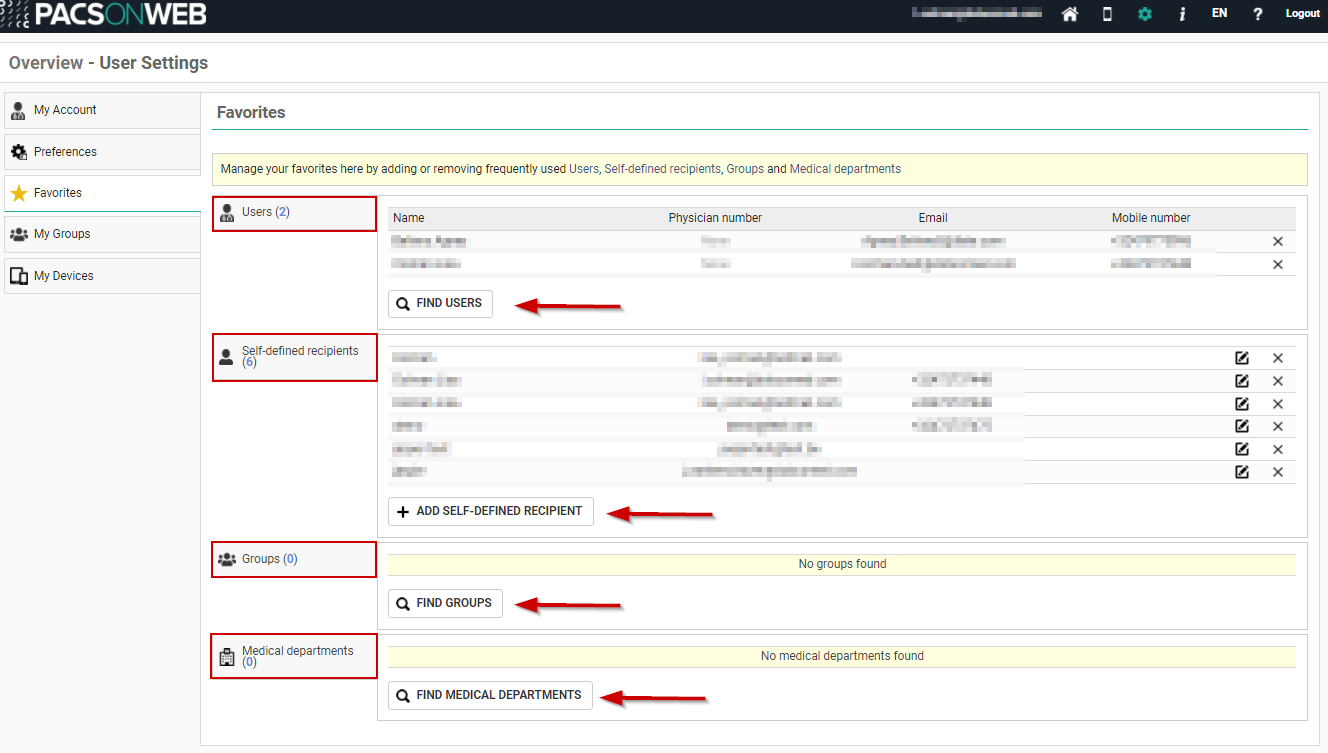Select the Favorites tab

coord(101,193)
